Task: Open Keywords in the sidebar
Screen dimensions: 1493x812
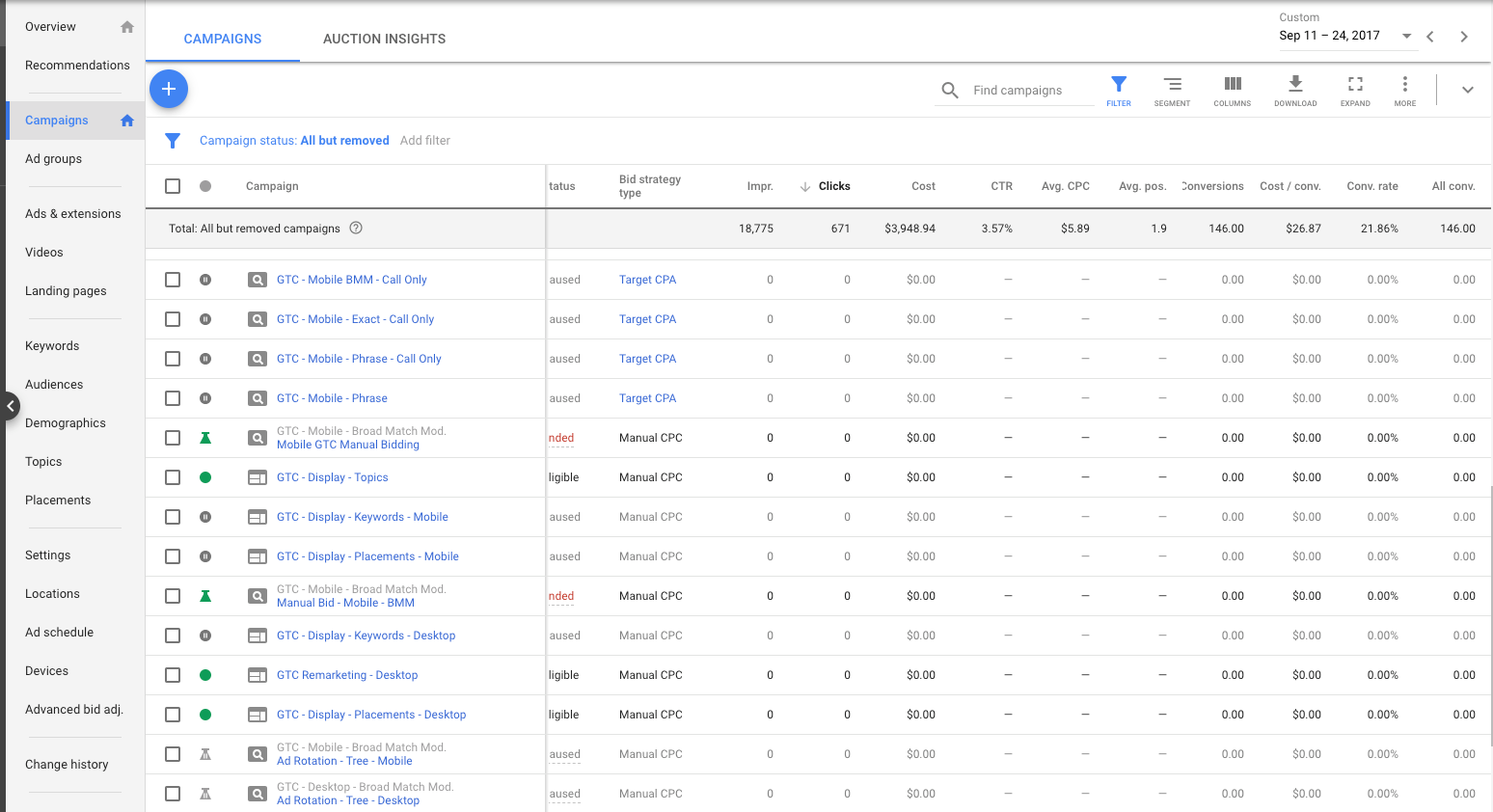Action: (x=52, y=346)
